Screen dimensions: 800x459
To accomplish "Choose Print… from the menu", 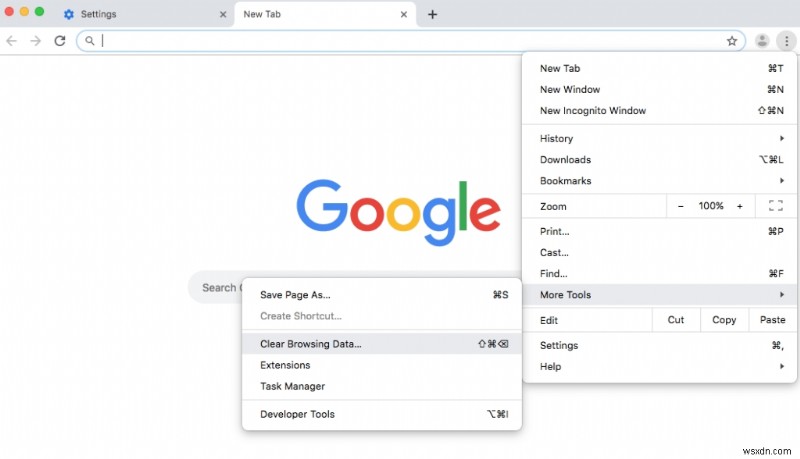I will coord(660,231).
